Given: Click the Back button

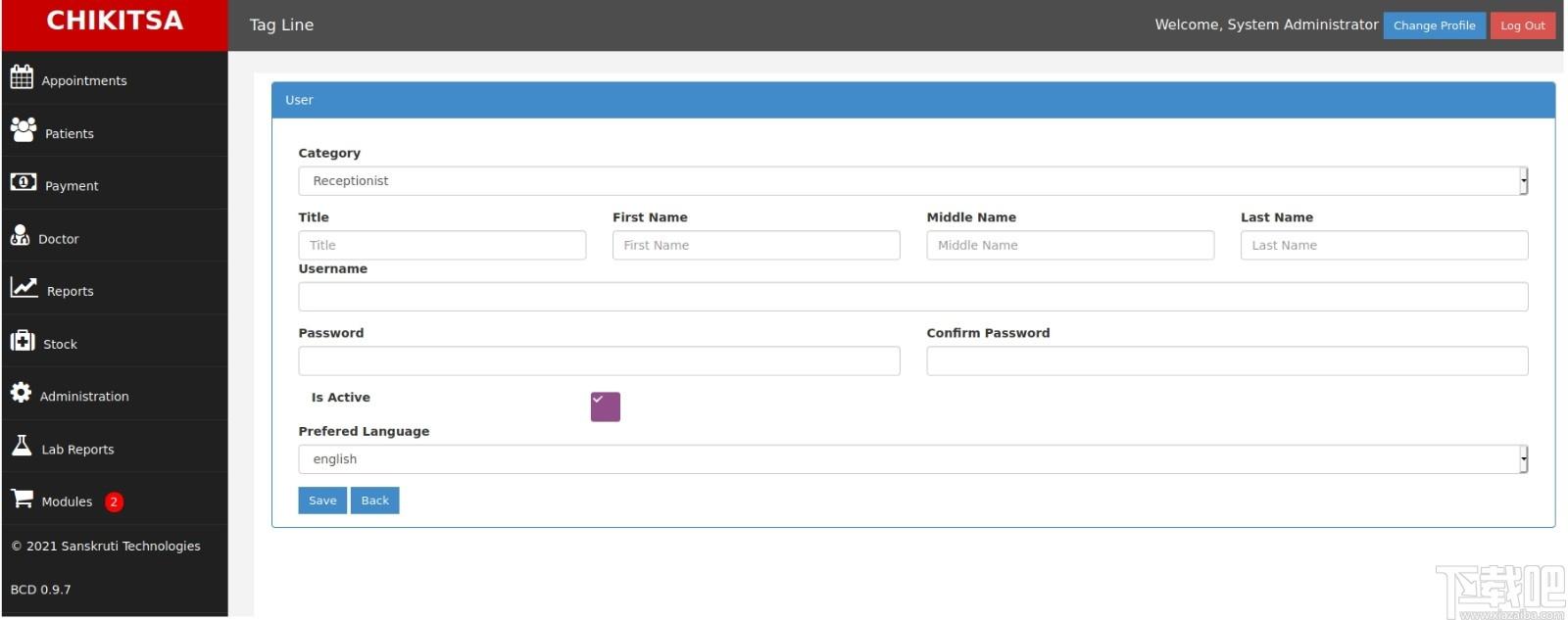Looking at the screenshot, I should click(375, 501).
